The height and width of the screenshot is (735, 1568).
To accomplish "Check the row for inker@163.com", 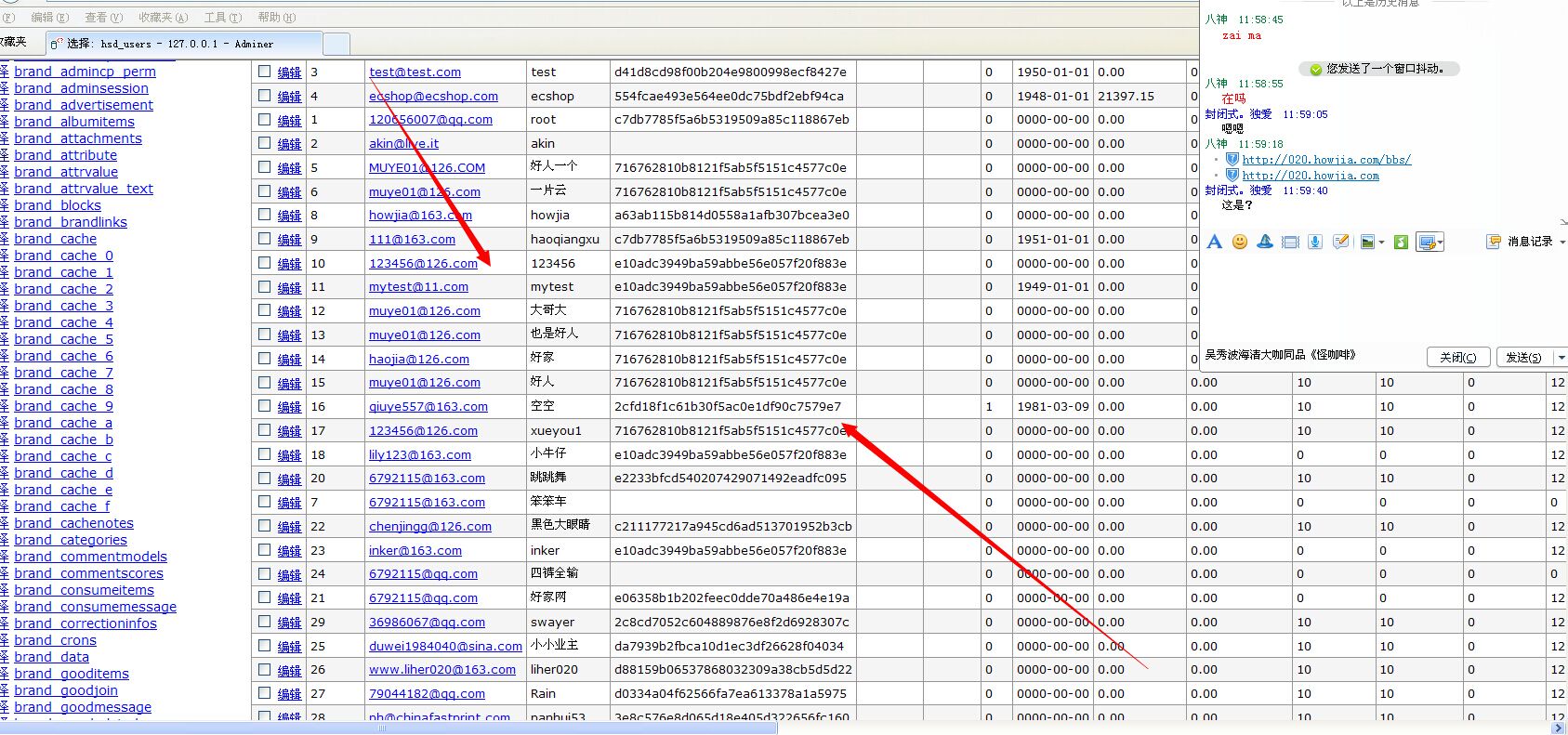I will [265, 550].
